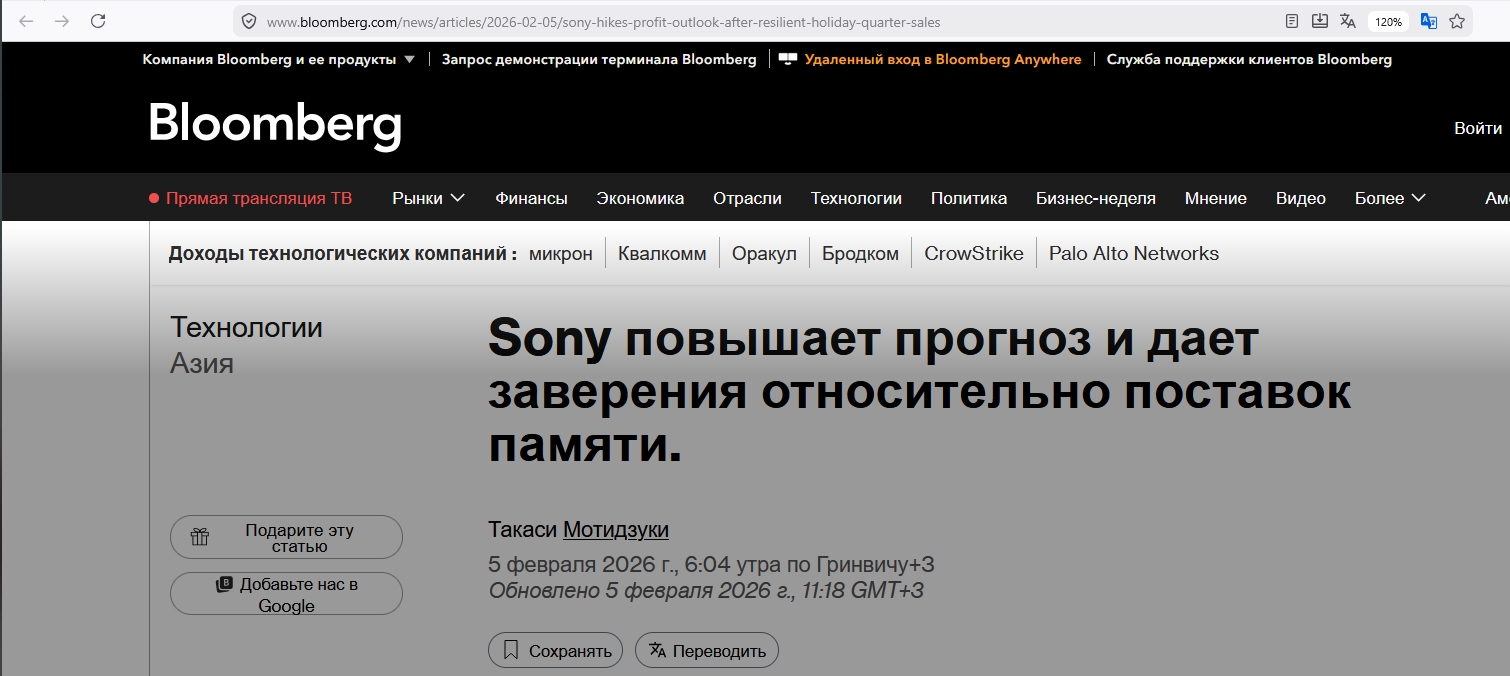This screenshot has width=1510, height=676.
Task: Open the Отрасли section
Action: pyautogui.click(x=747, y=198)
